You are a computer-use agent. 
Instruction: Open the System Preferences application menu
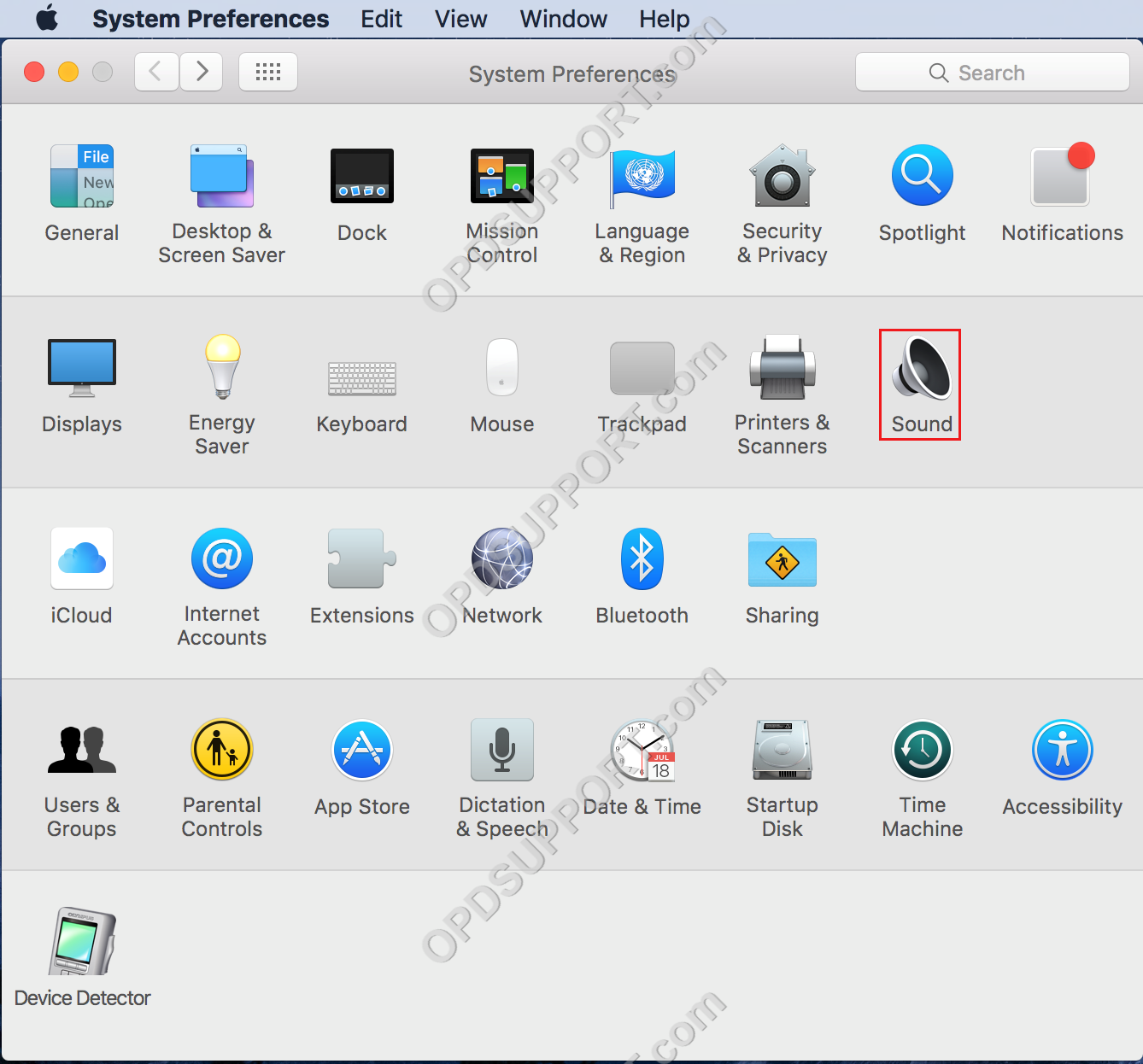pyautogui.click(x=210, y=19)
